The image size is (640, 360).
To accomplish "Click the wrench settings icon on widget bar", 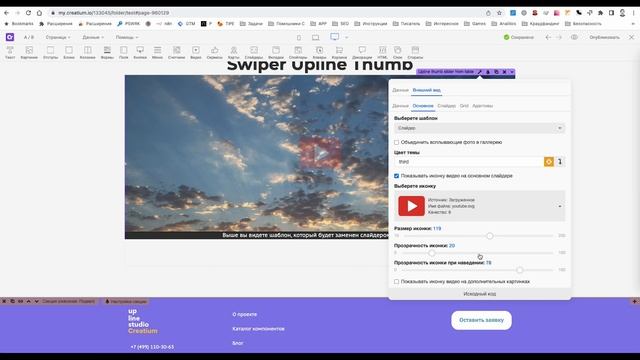I will (x=480, y=72).
